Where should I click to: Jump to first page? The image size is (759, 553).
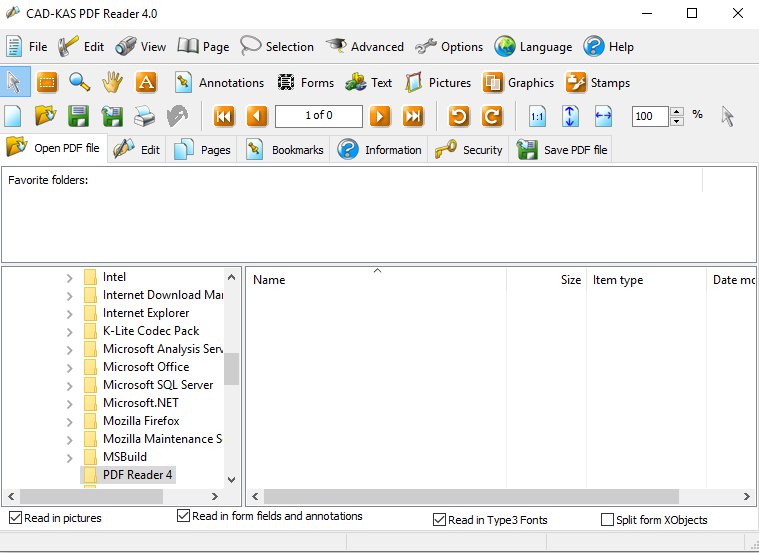point(224,116)
